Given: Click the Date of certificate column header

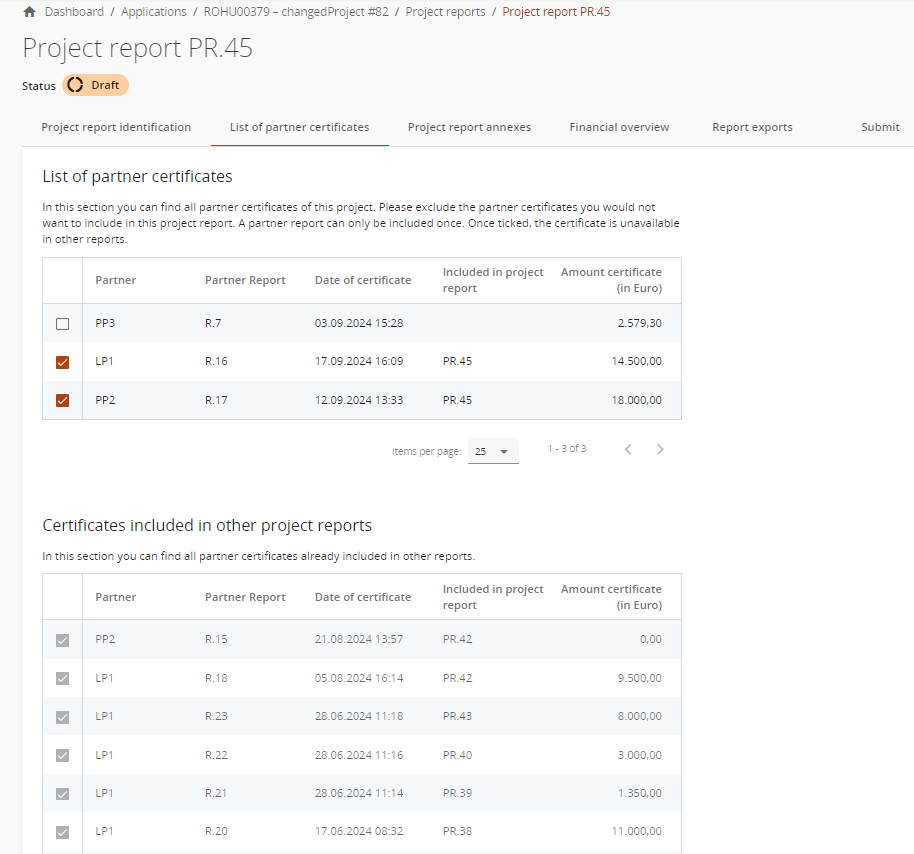Looking at the screenshot, I should [363, 280].
